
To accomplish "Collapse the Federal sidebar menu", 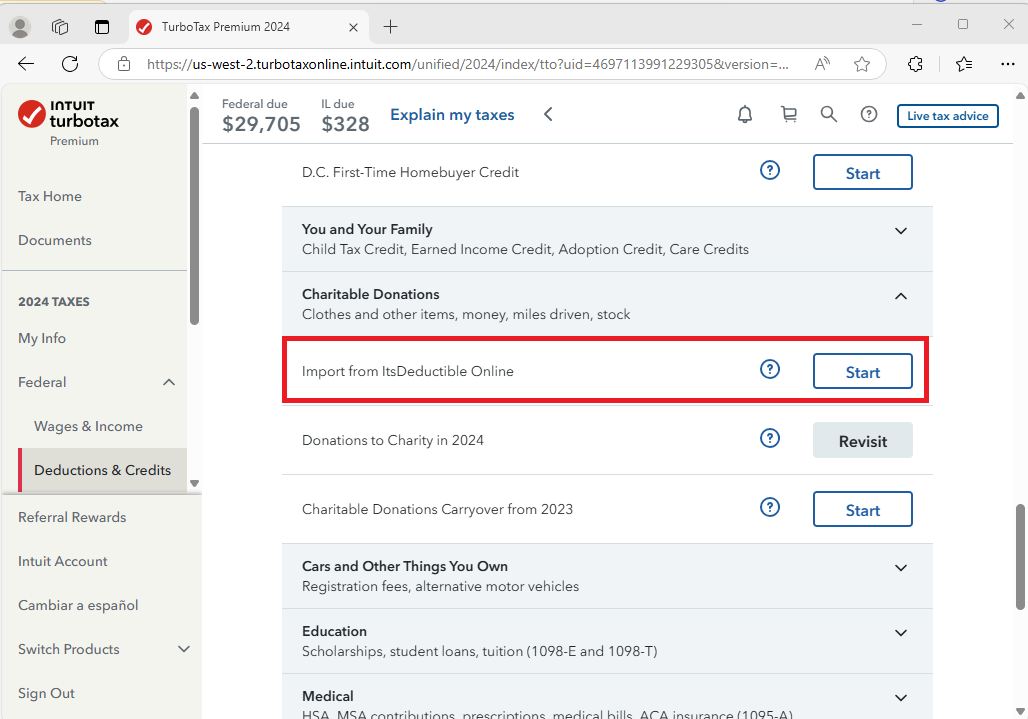I will [168, 382].
